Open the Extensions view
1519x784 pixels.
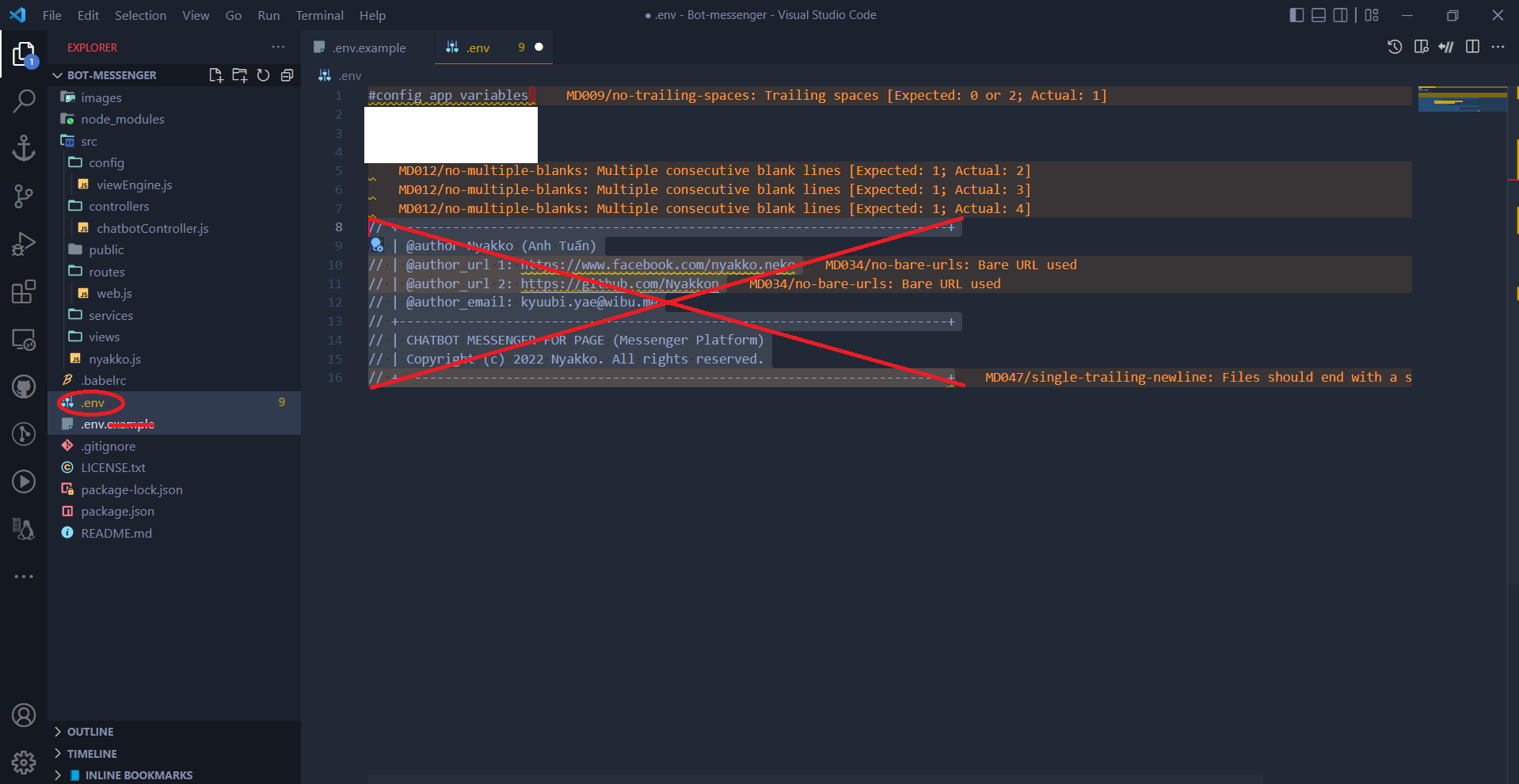pos(24,291)
